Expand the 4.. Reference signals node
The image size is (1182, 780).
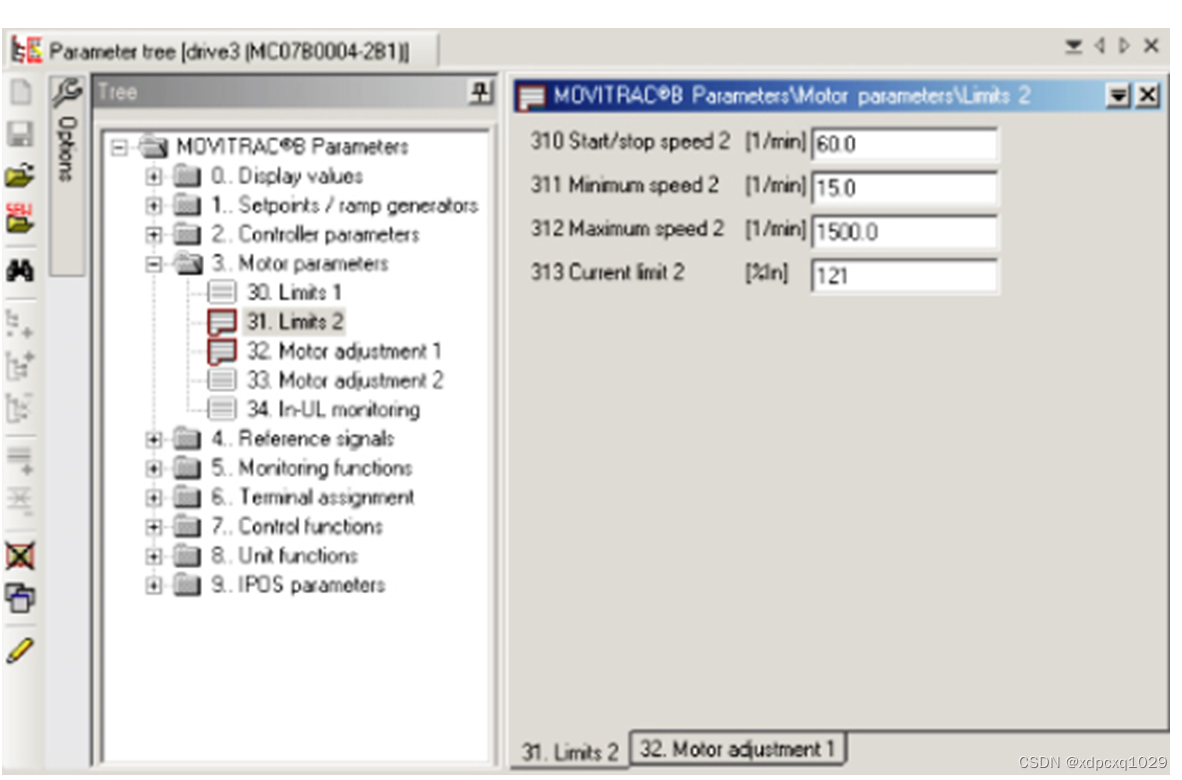tap(154, 439)
